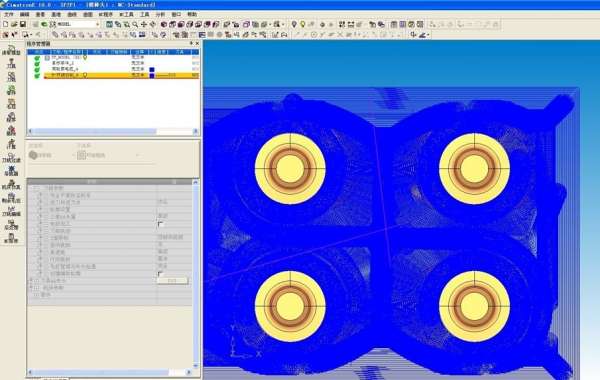Click the small button at parameter table bottom
Viewport: 600px width, 380px height.
pyautogui.click(x=172, y=281)
